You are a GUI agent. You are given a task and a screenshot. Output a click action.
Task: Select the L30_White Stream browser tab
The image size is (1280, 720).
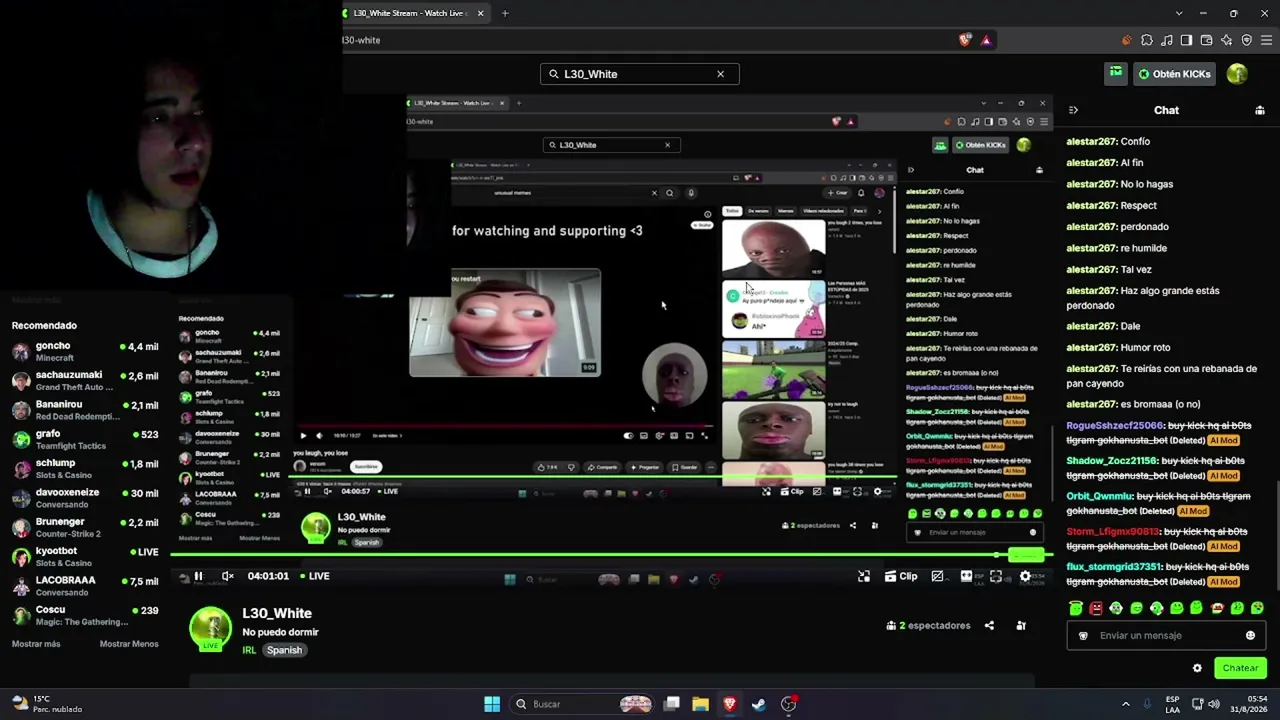[412, 13]
